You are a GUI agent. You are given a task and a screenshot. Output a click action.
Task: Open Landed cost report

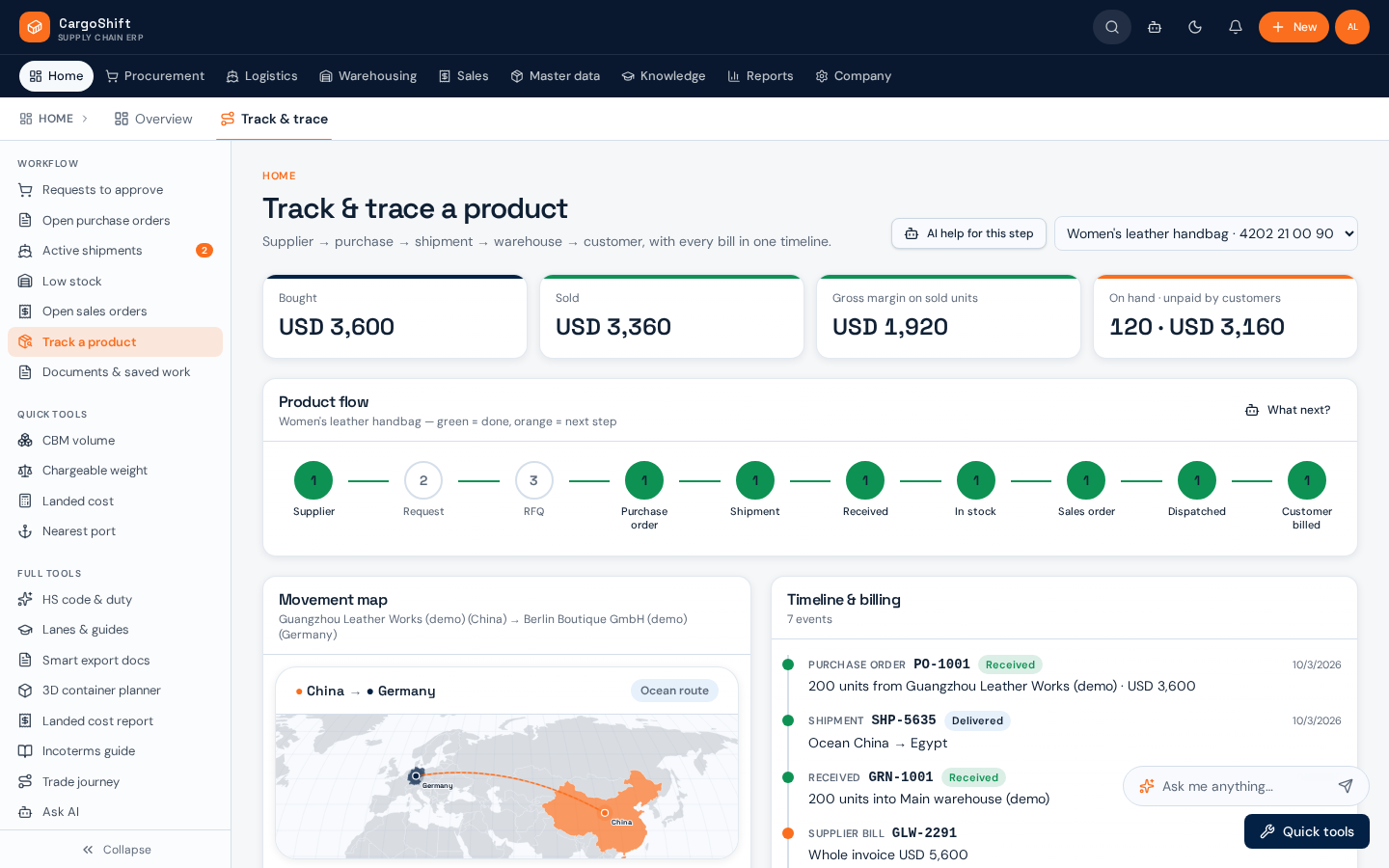tap(115, 720)
